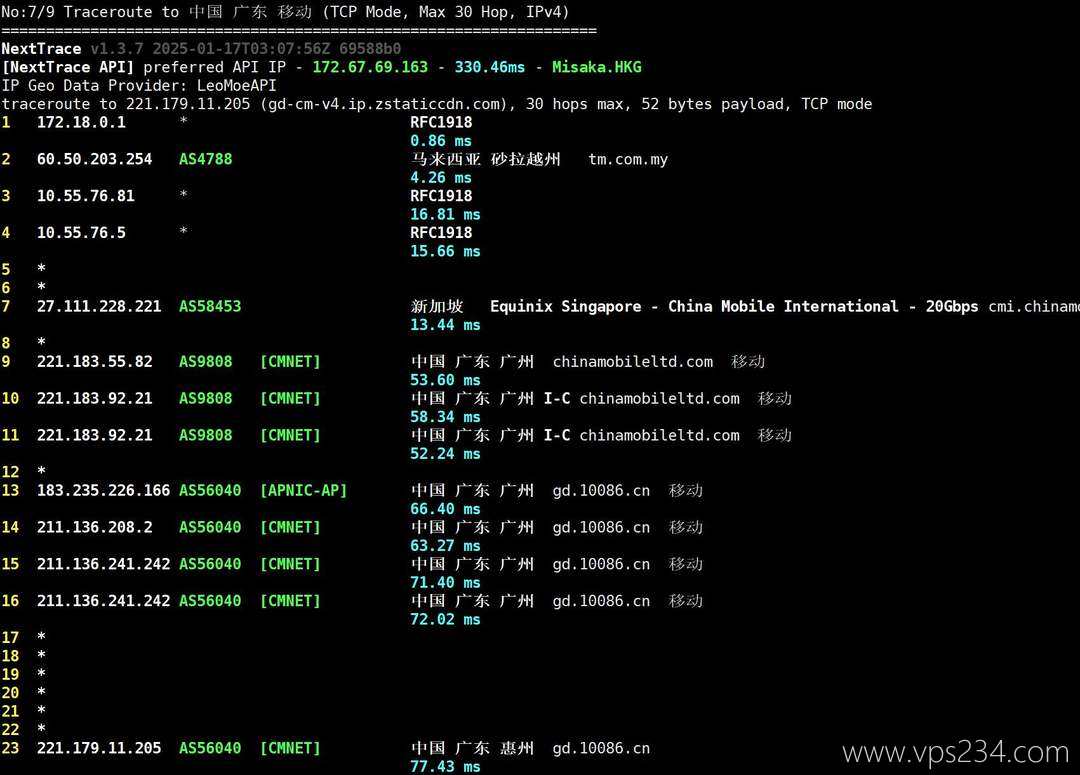The height and width of the screenshot is (775, 1080).
Task: Select '221.183.92.21' in the hop 11 row
Action: (94, 435)
